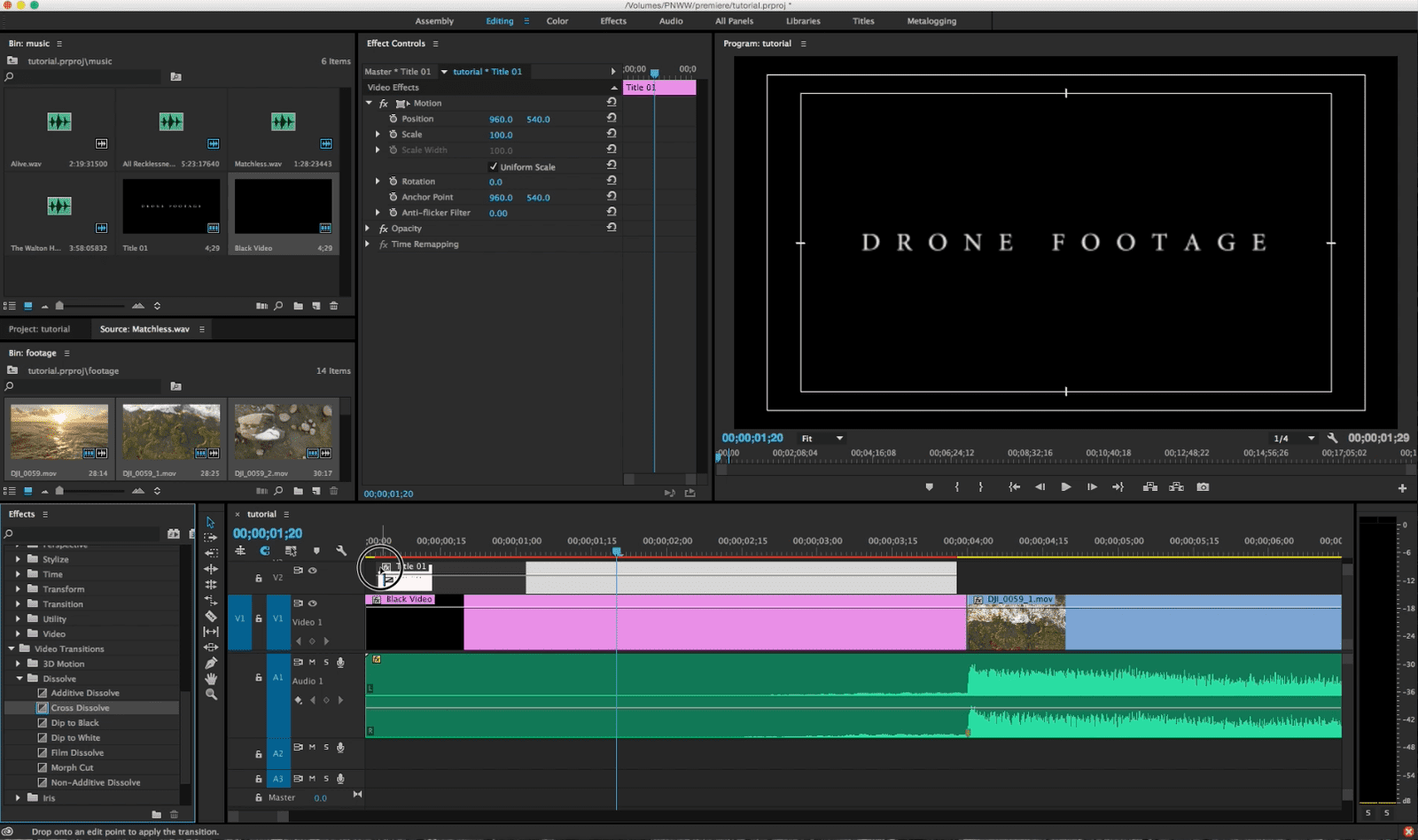Viewport: 1418px width, 840px height.
Task: Expand the Stylize effects folder
Action: click(x=18, y=559)
